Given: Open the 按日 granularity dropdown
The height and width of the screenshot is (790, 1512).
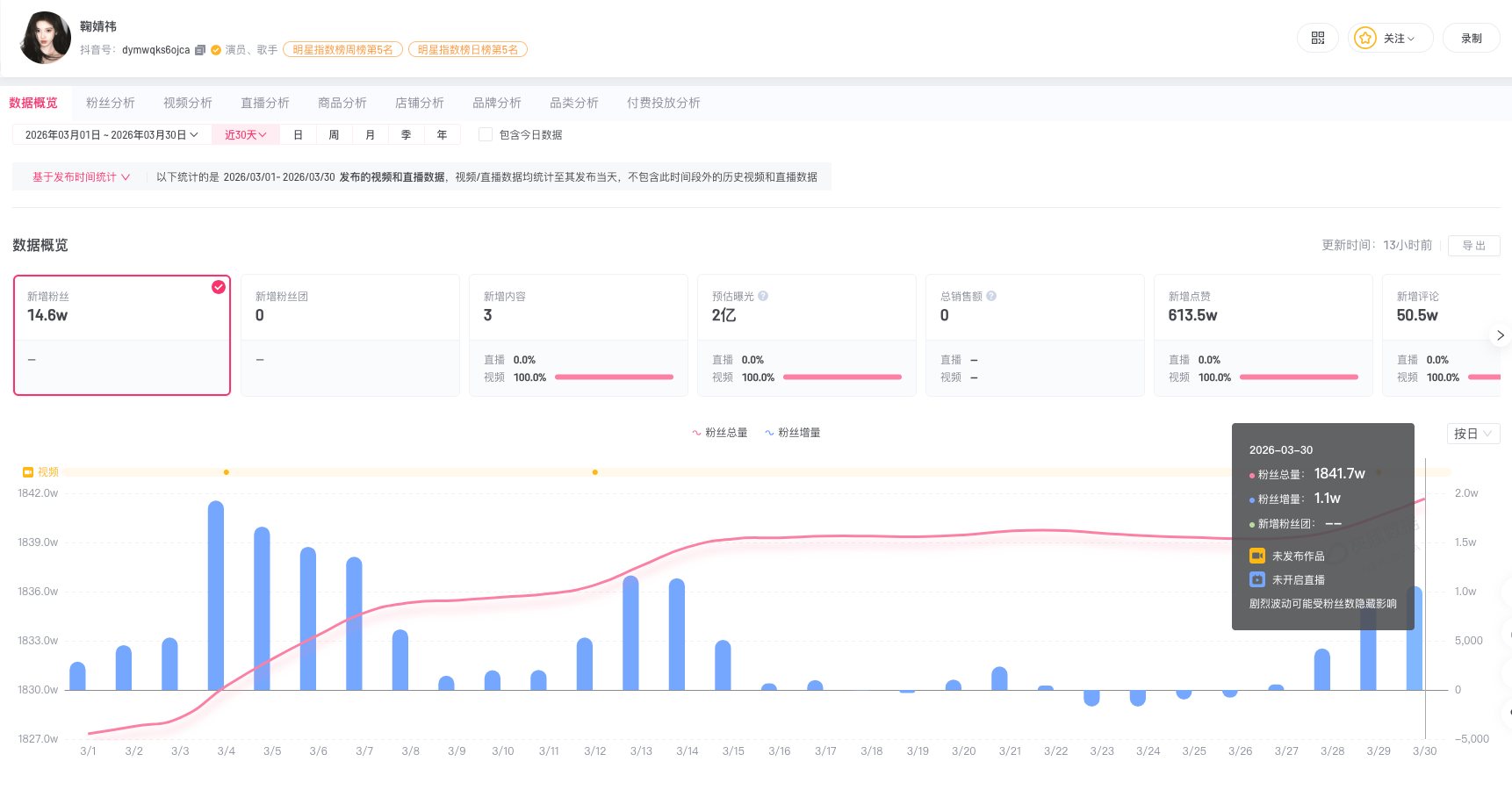Looking at the screenshot, I should [1473, 434].
